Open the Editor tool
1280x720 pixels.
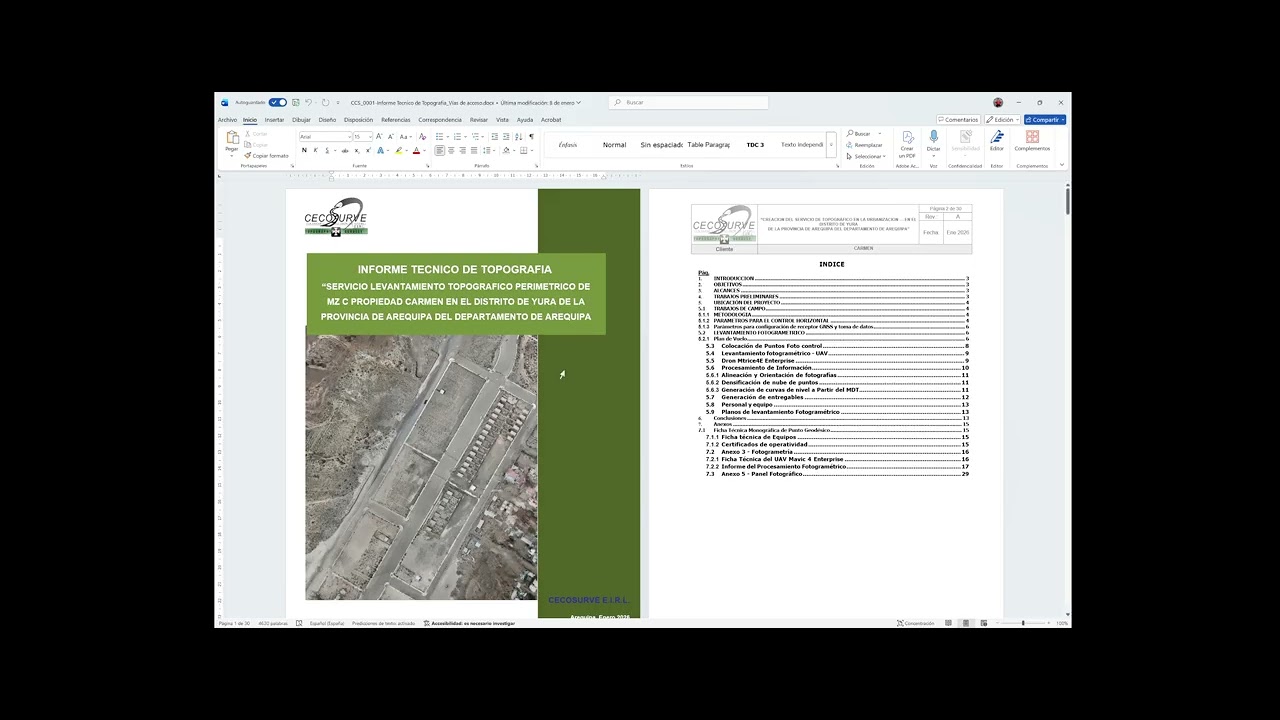point(997,142)
